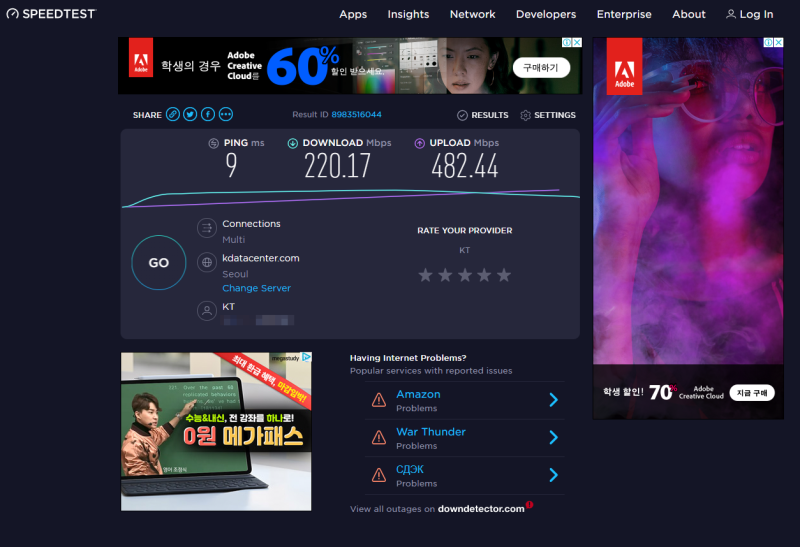
Task: Expand Amazon problems chevron
Action: pyautogui.click(x=554, y=400)
